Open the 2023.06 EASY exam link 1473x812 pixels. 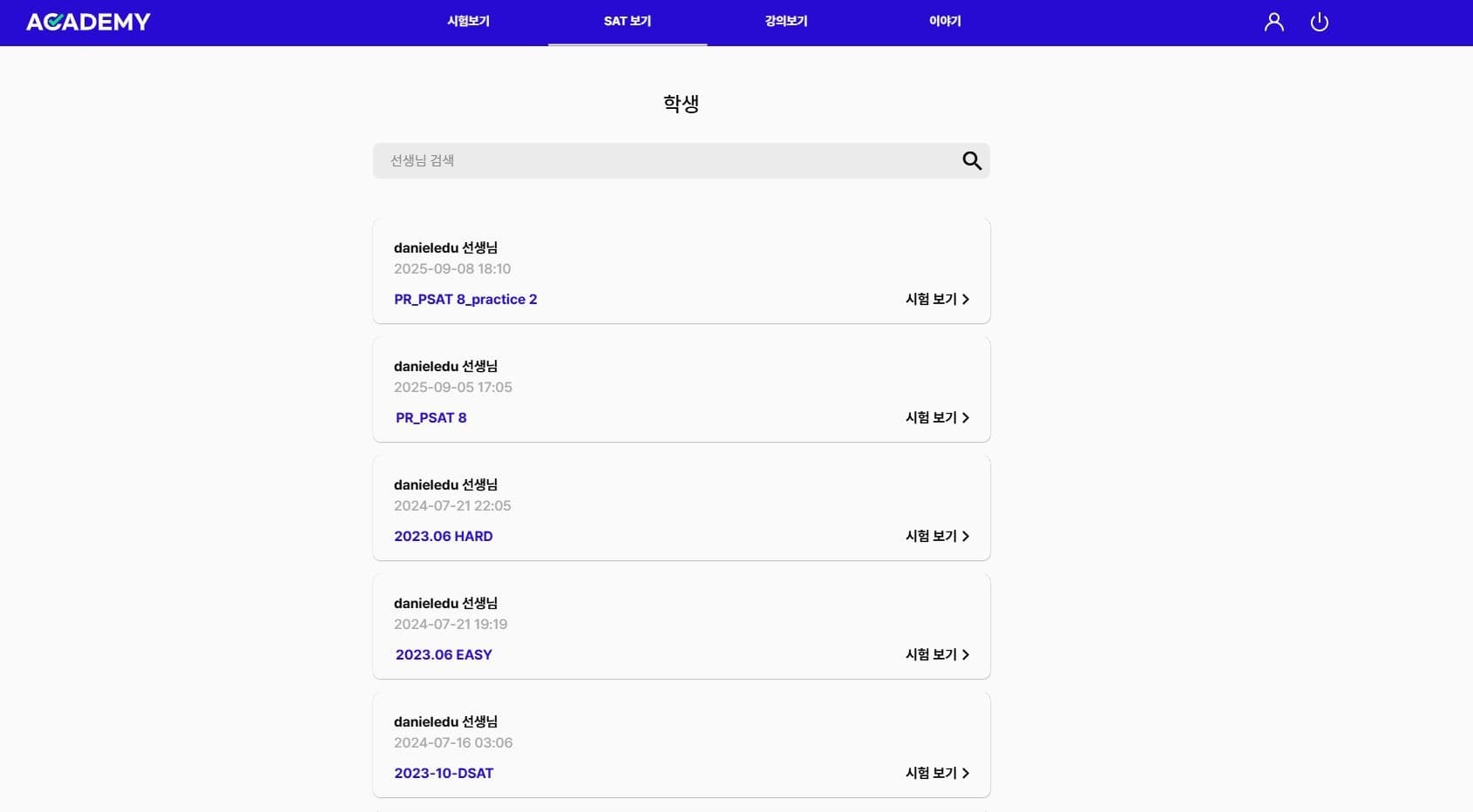click(444, 654)
